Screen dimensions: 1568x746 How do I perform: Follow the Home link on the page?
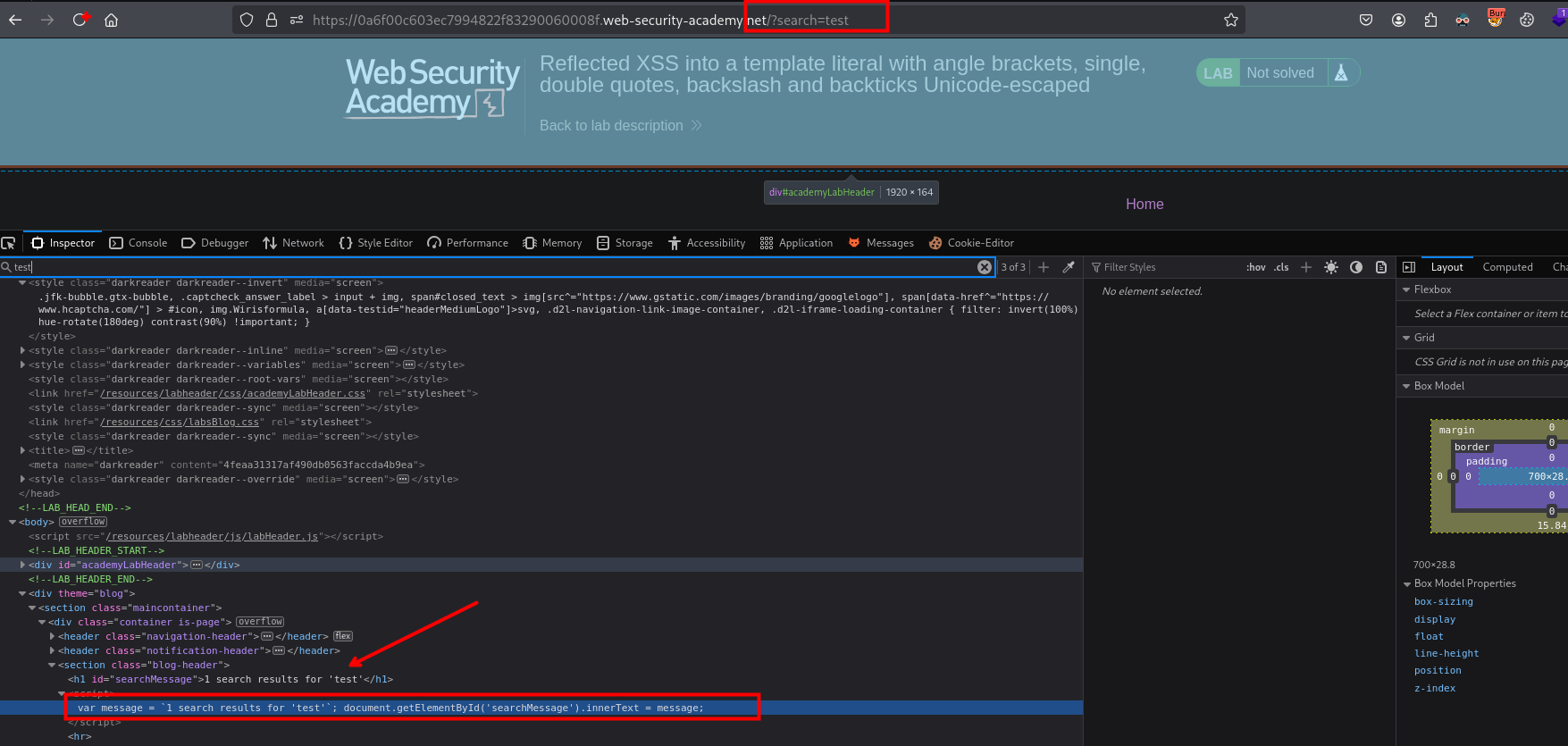1144,205
